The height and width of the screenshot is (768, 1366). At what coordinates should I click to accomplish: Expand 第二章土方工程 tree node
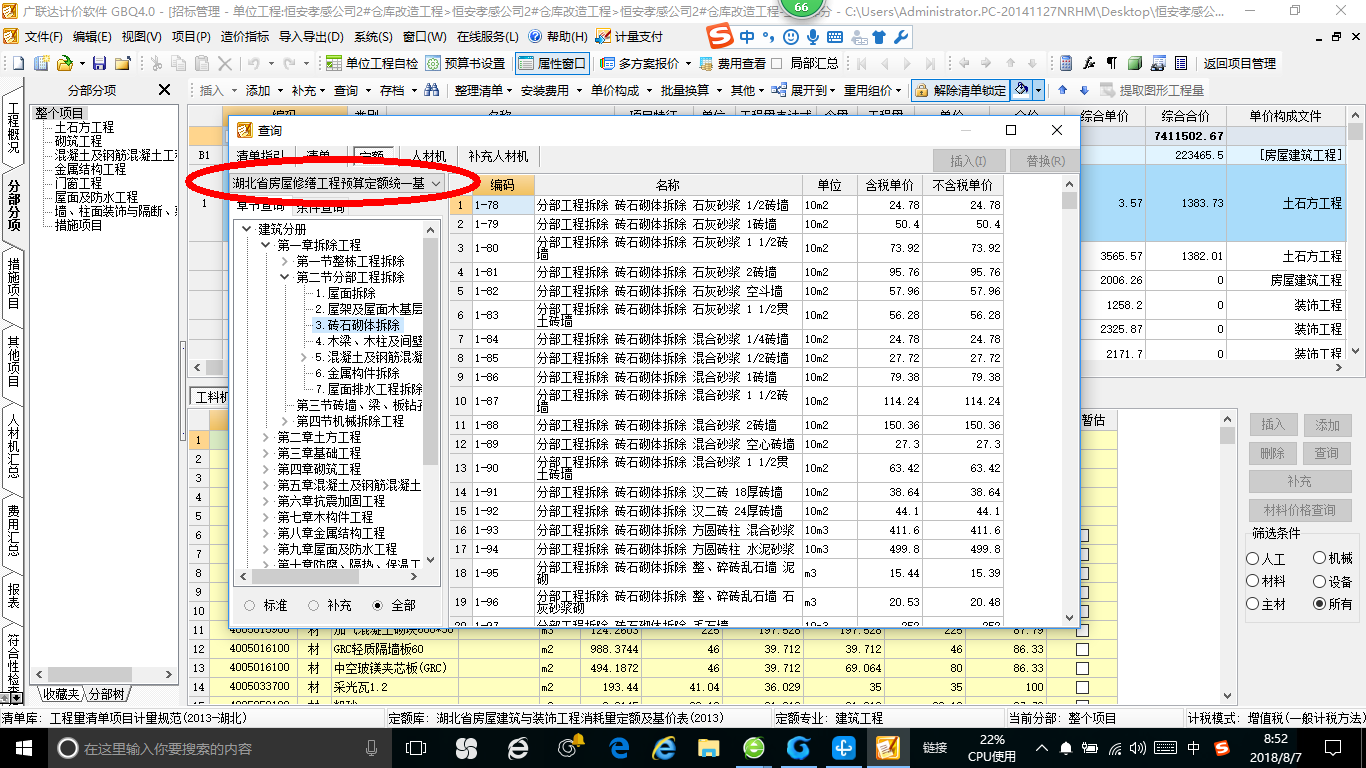266,437
